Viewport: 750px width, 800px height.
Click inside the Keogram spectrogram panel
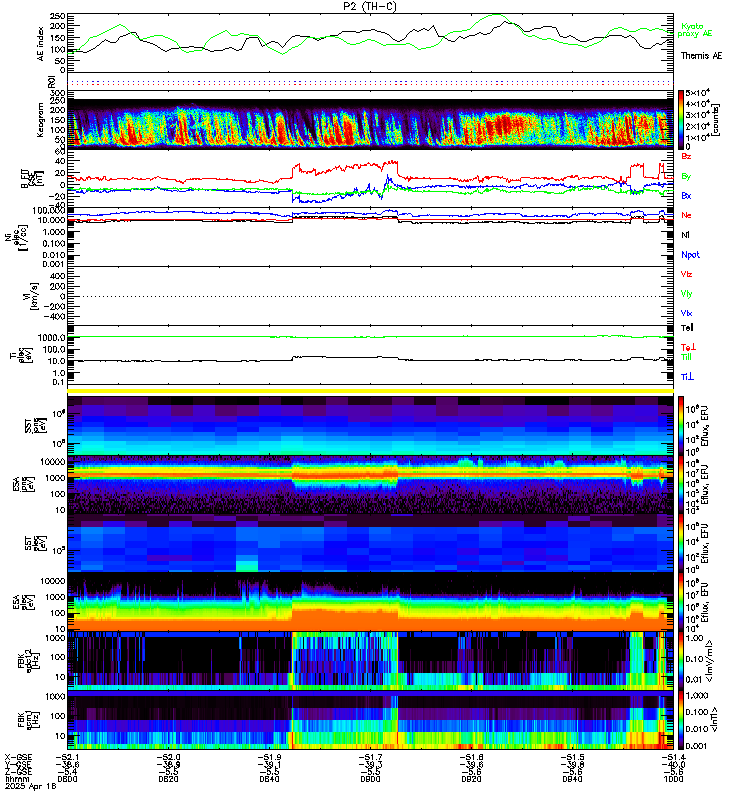(x=370, y=120)
